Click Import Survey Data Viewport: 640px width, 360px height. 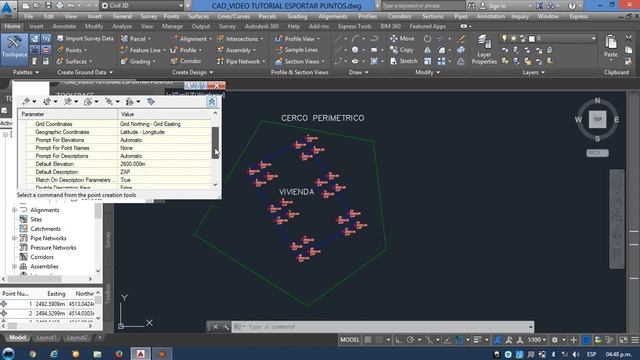(x=84, y=38)
